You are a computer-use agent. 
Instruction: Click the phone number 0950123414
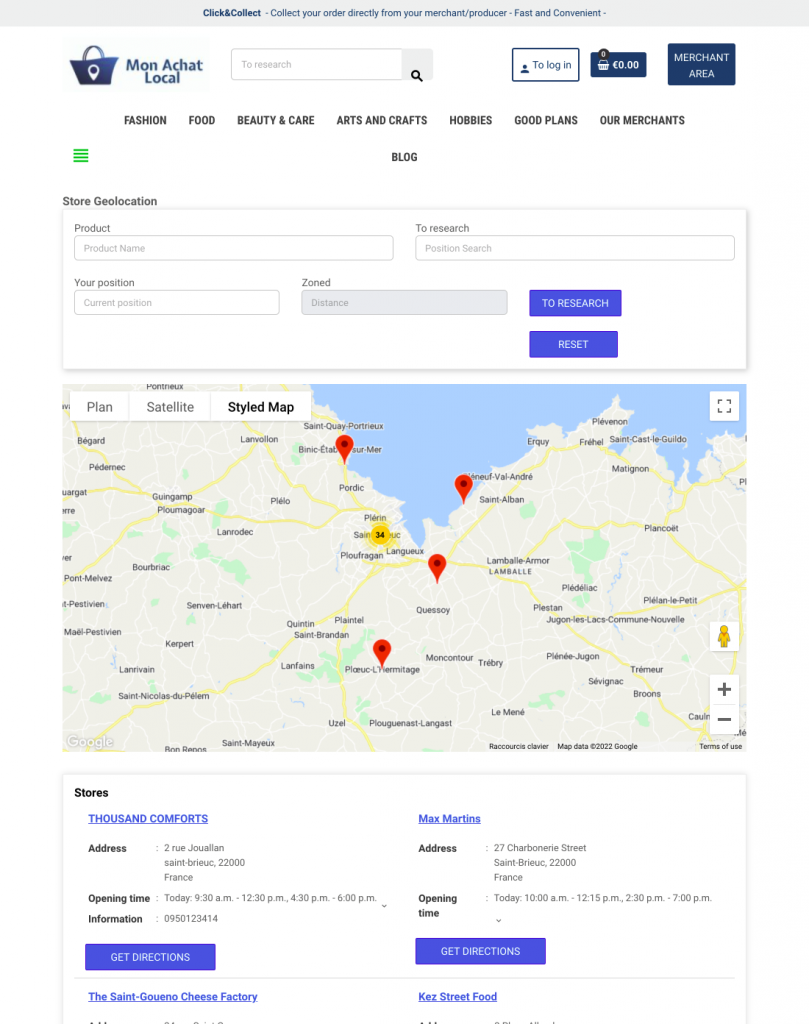coord(191,918)
